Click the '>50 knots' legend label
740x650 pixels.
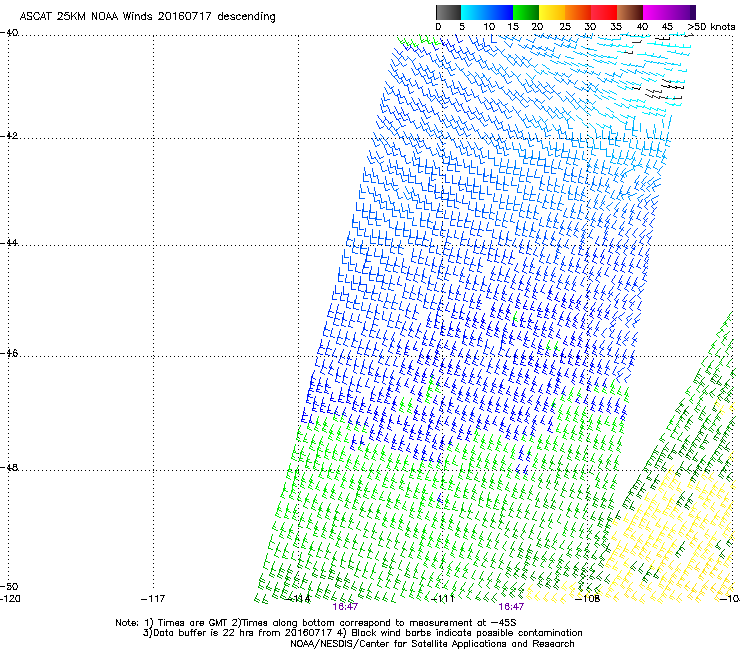[711, 27]
